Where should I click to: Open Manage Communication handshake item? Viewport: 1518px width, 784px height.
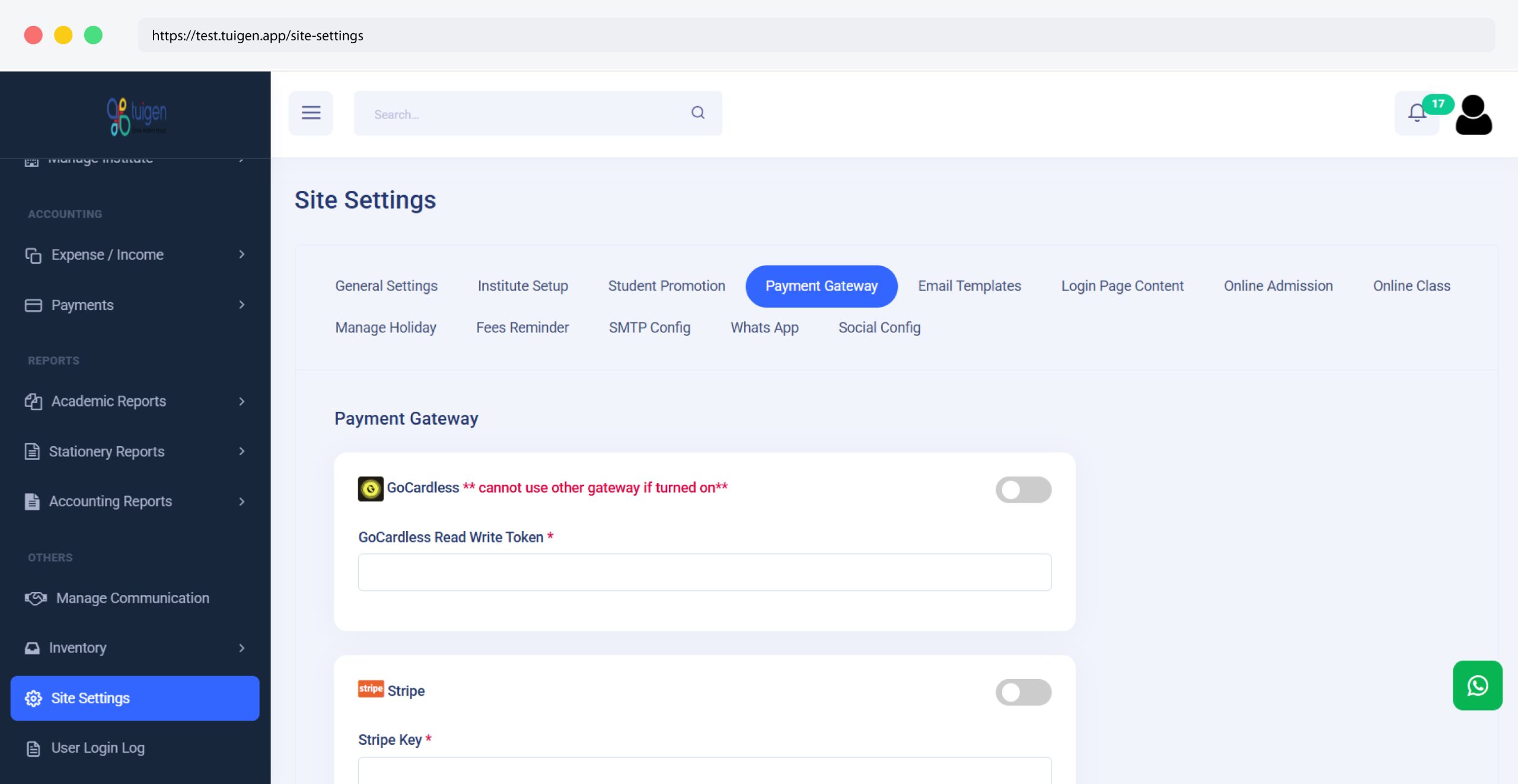132,598
